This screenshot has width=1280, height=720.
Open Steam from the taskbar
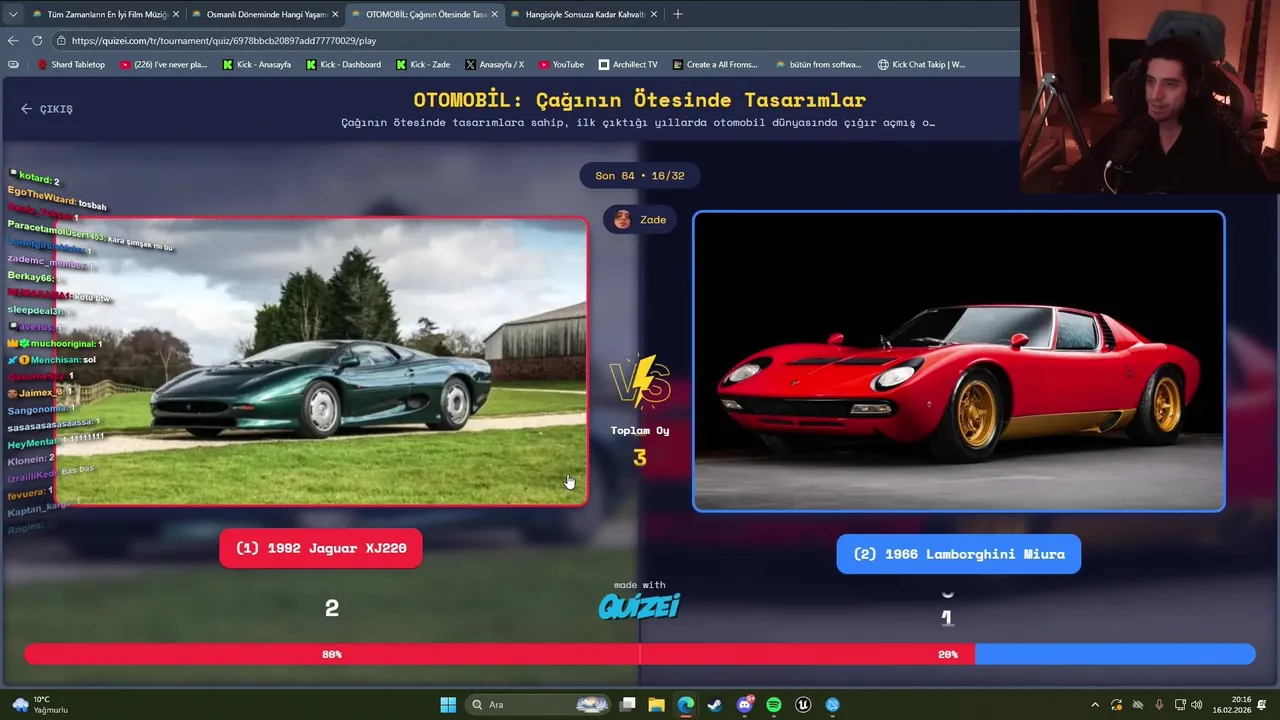(x=715, y=705)
